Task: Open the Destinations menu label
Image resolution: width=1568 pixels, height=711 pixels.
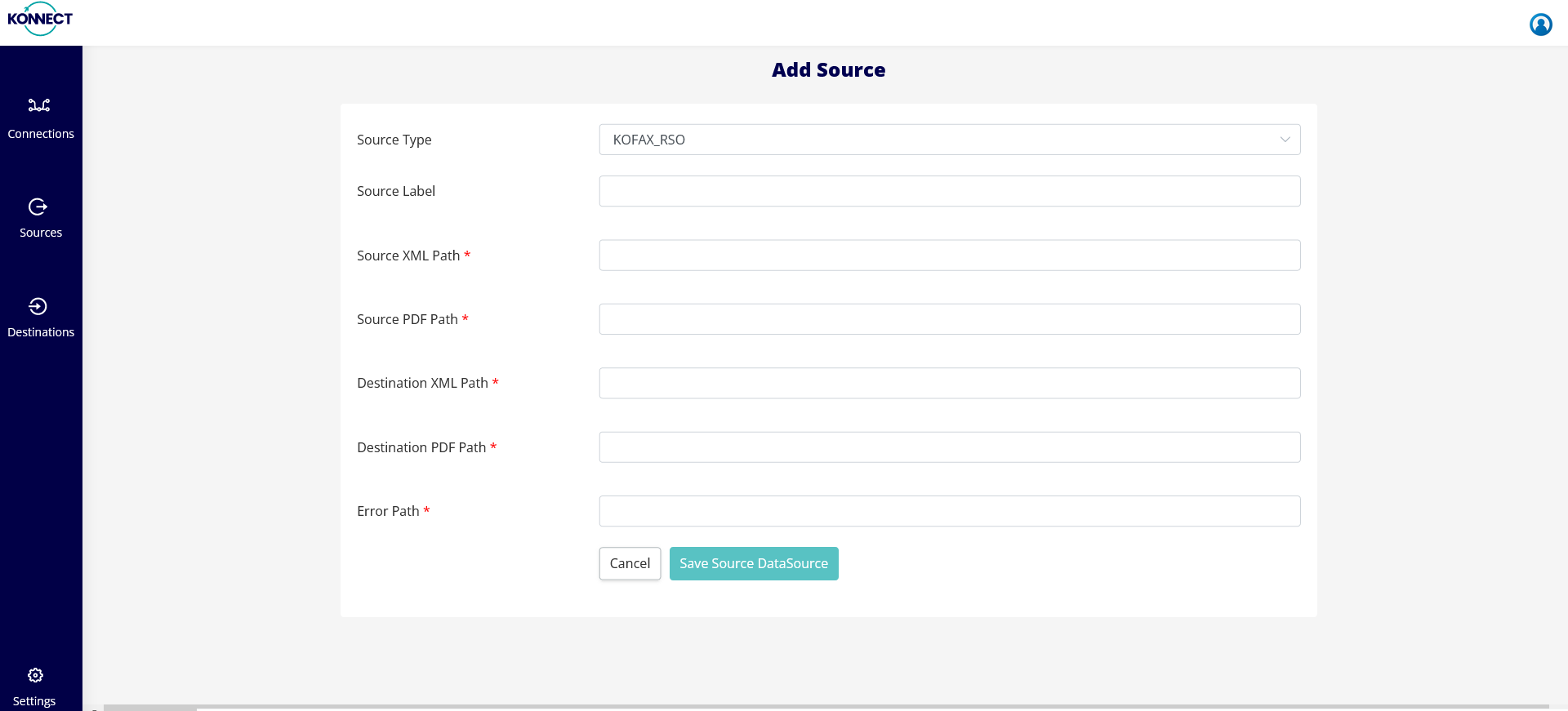Action: pyautogui.click(x=41, y=332)
